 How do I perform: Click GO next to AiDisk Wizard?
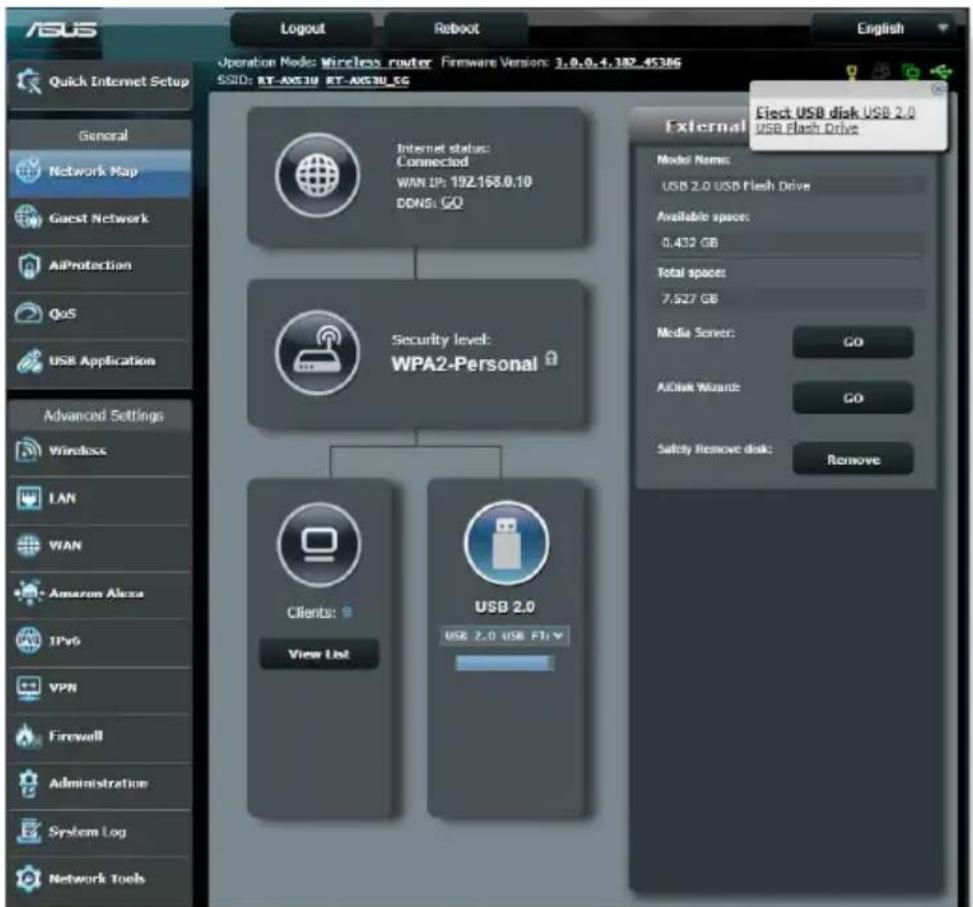[853, 398]
